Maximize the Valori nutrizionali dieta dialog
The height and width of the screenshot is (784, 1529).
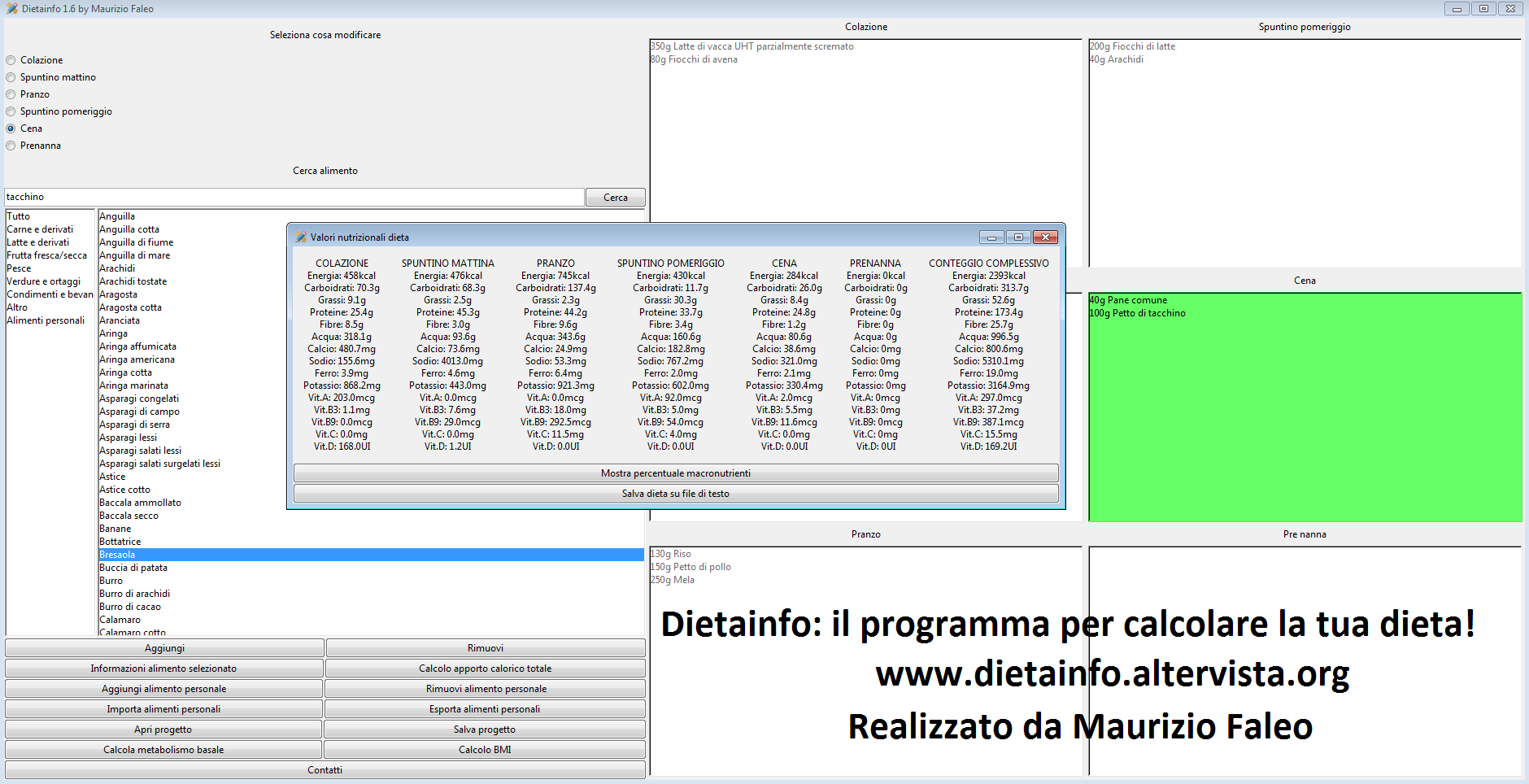1017,237
